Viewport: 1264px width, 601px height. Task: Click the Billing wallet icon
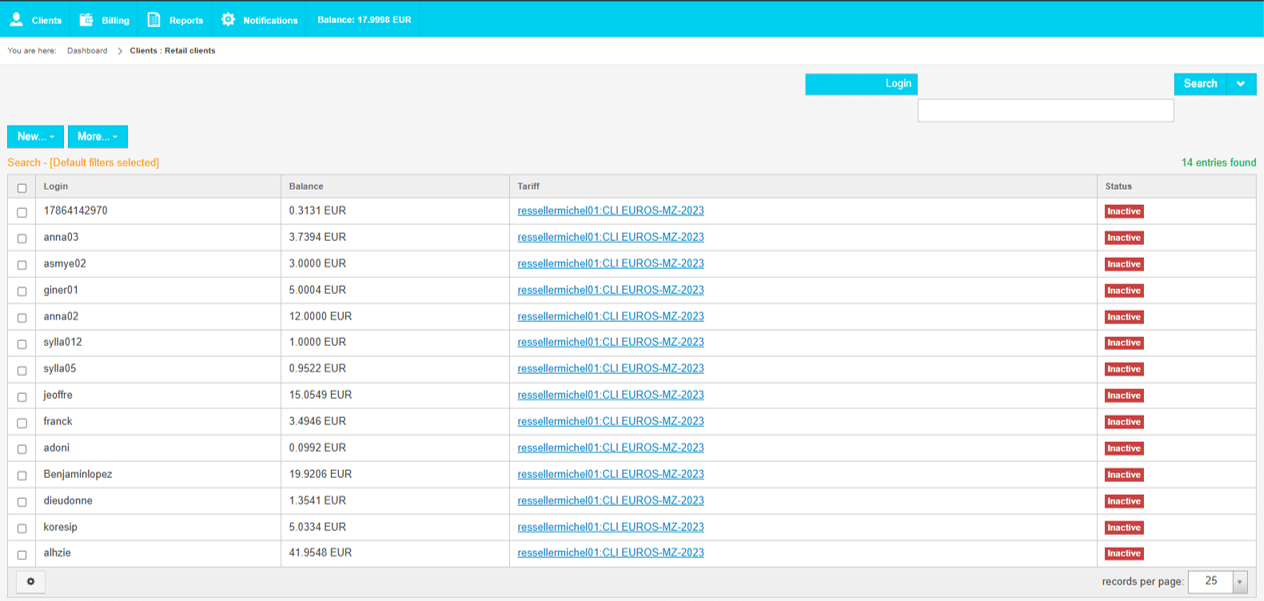coord(86,19)
